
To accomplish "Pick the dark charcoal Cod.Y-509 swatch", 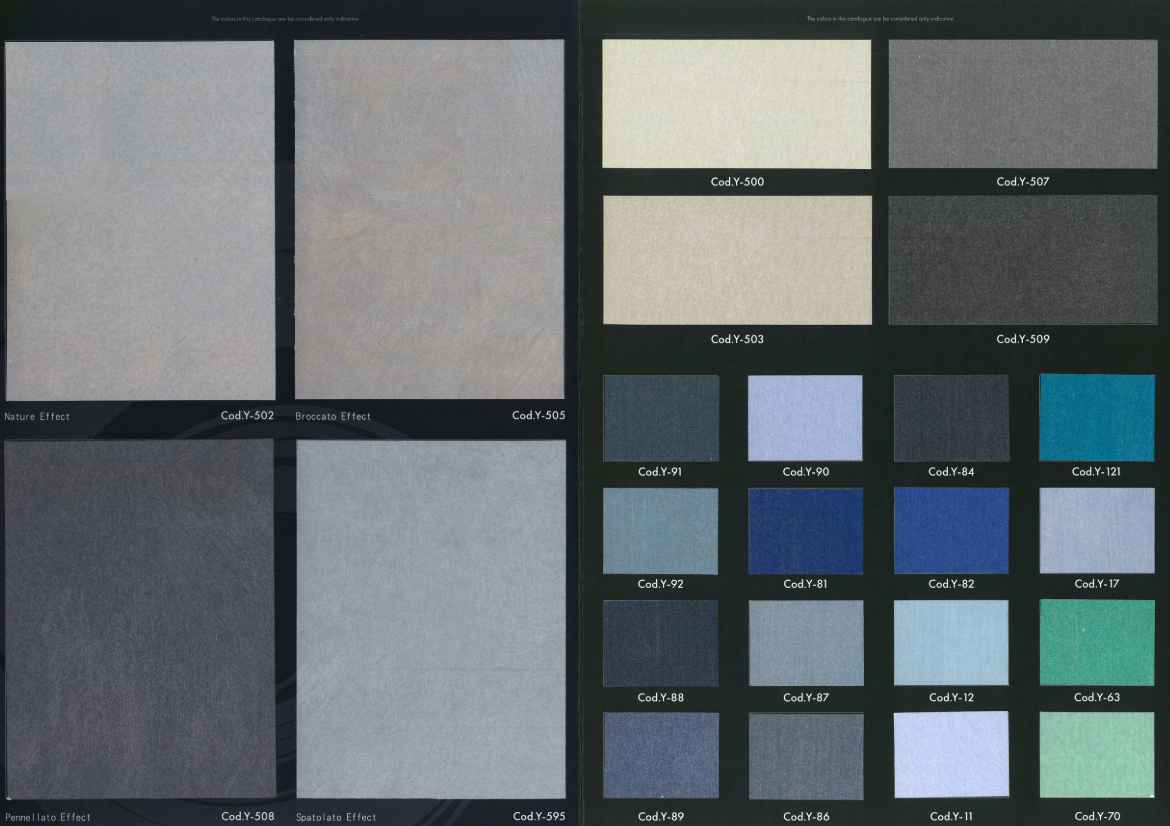I will (1022, 260).
